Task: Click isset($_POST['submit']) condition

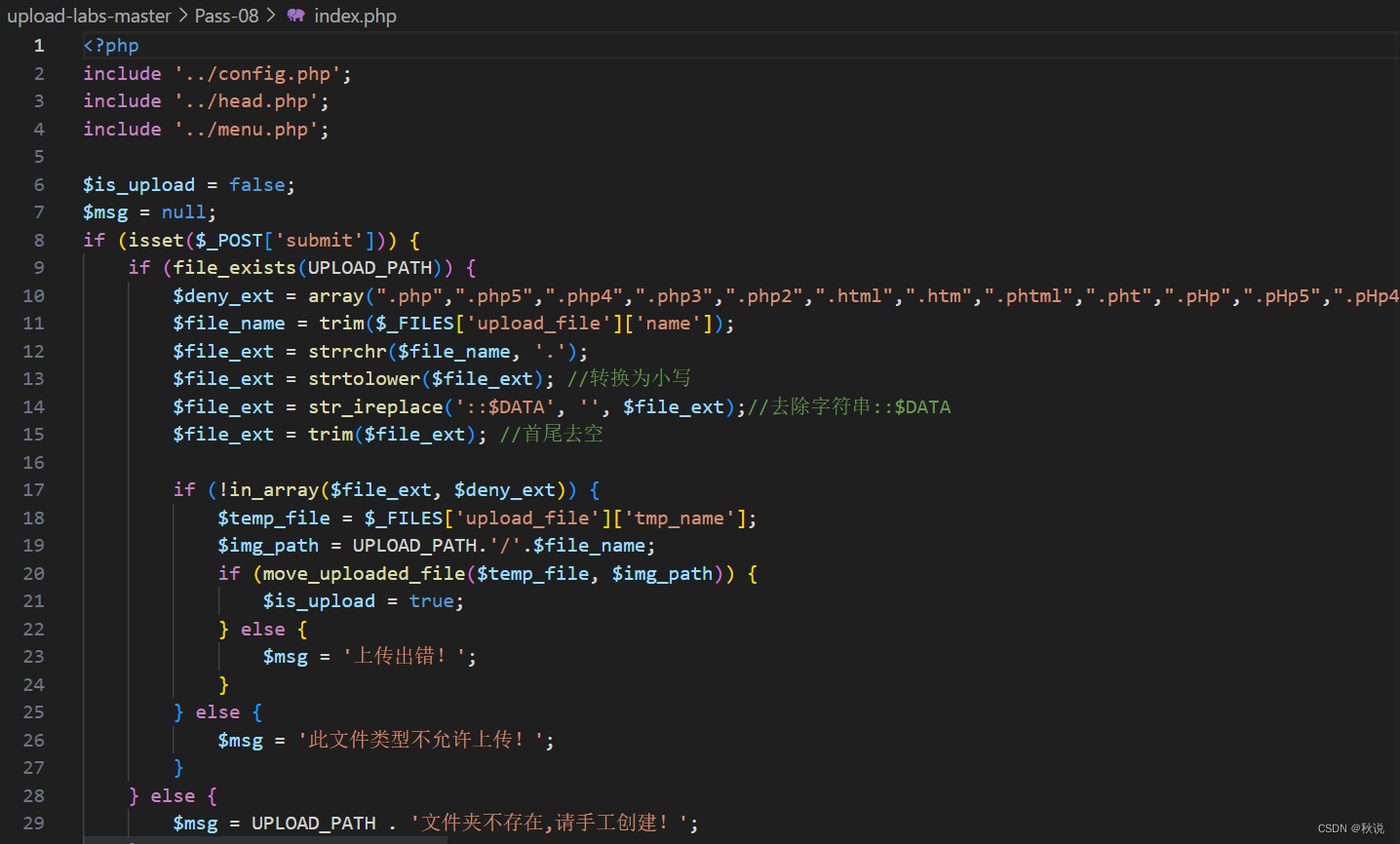Action: (x=257, y=240)
